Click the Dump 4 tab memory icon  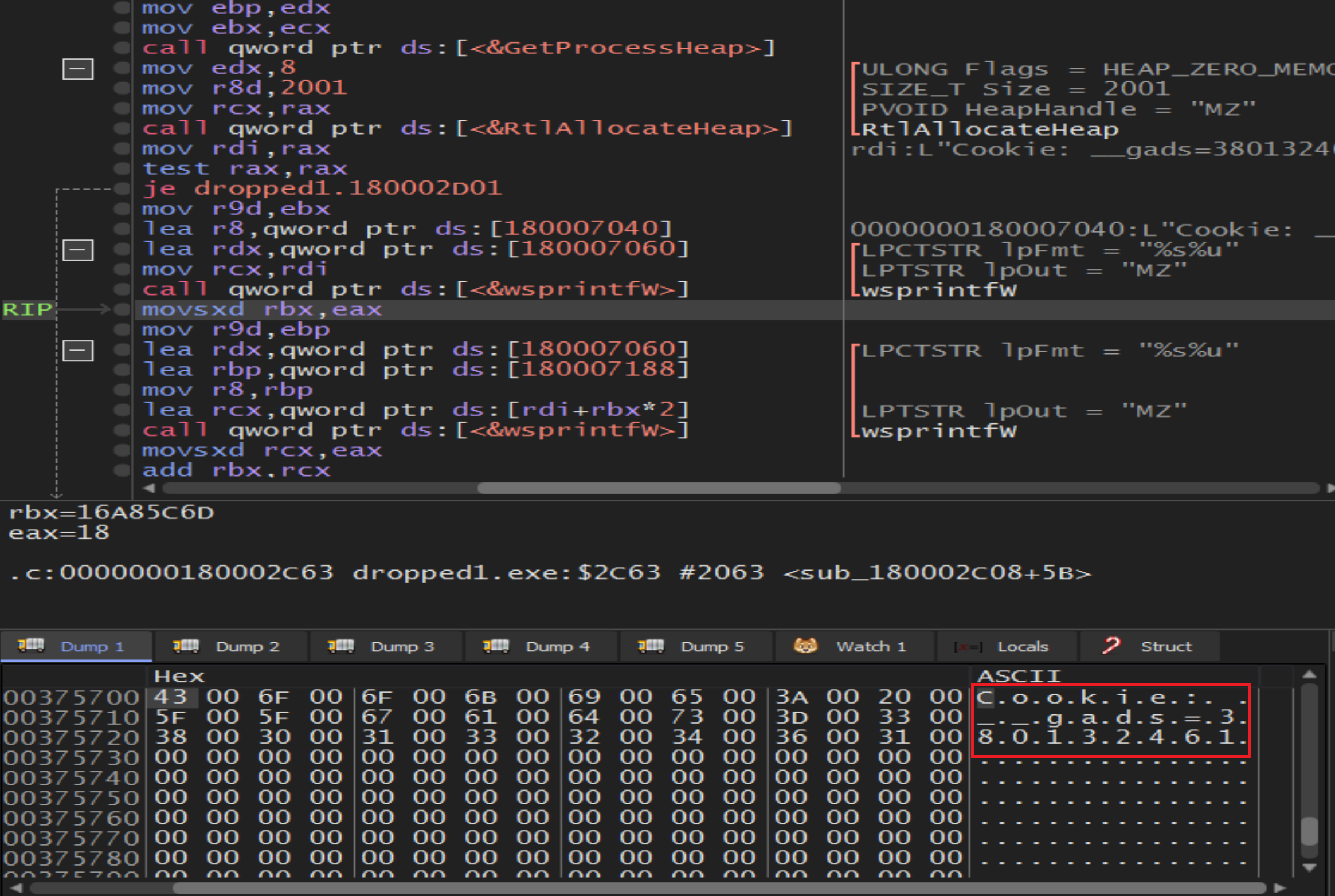click(x=496, y=646)
